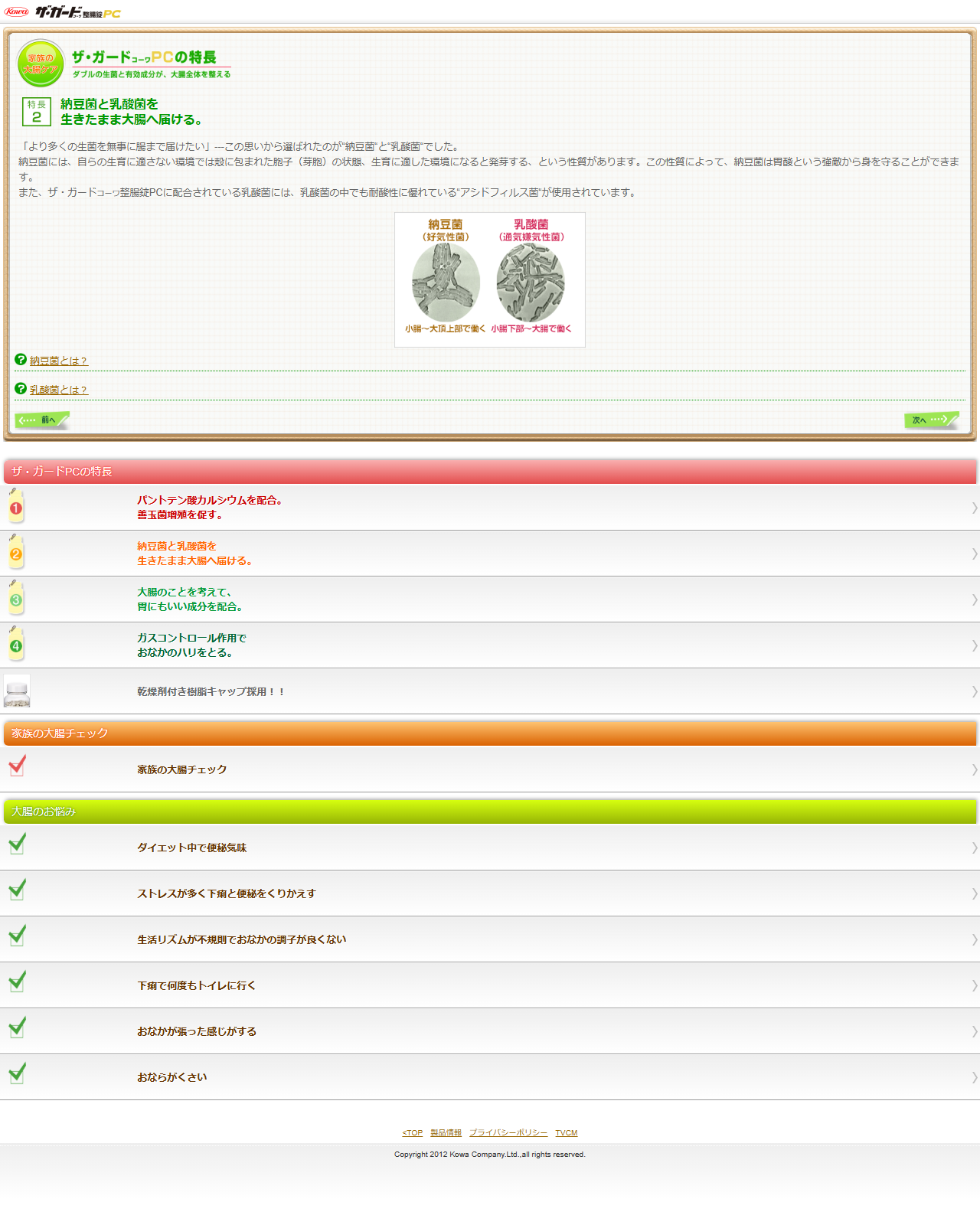Click chevron on パントテン酸カルシウム row
This screenshot has height=1225, width=980.
pos(975,508)
